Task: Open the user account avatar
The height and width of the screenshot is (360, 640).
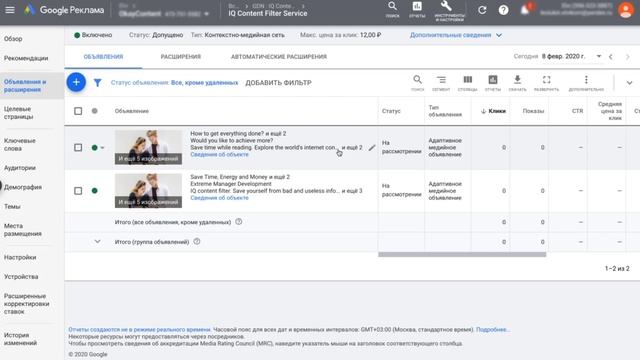Action: 625,10
